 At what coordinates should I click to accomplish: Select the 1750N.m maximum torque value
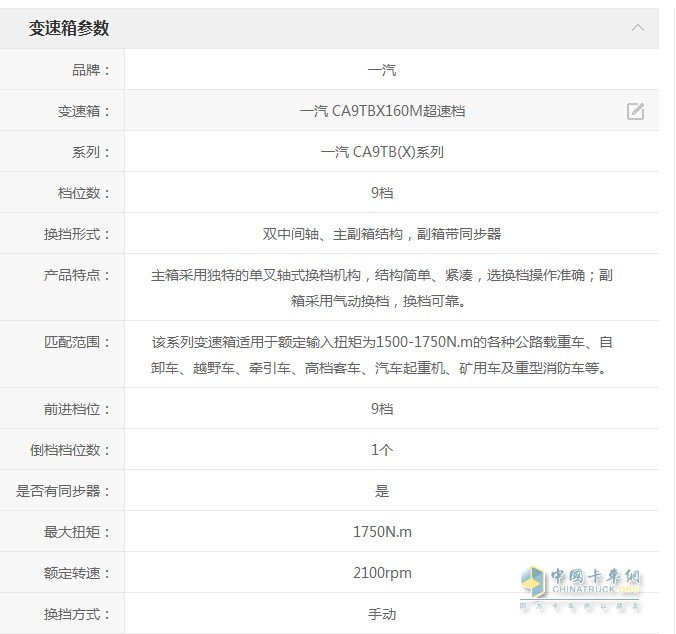[382, 532]
